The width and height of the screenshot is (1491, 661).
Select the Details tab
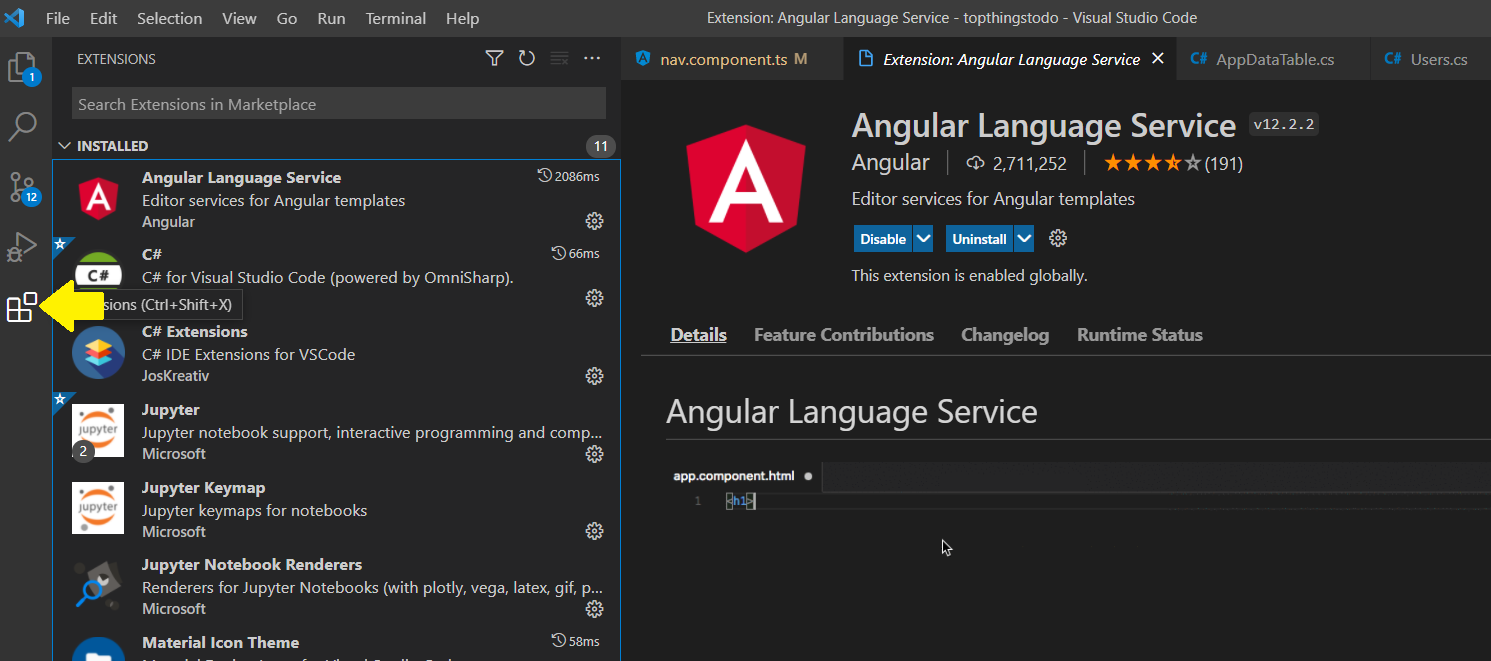pos(698,335)
